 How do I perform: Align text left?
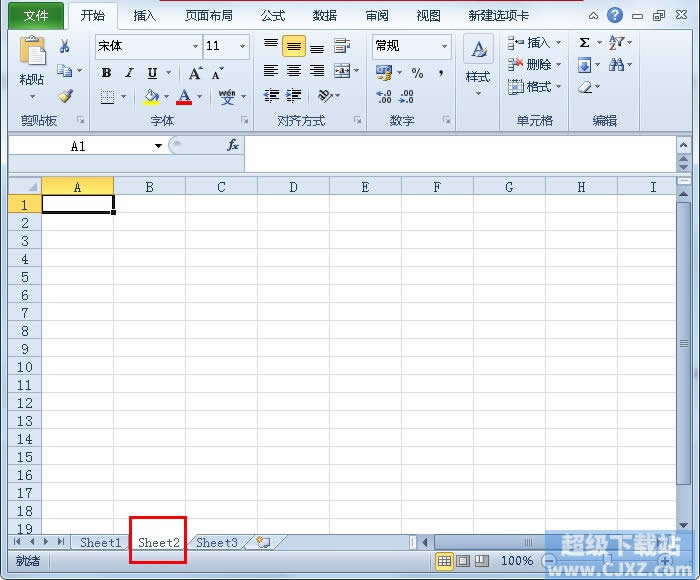point(271,71)
